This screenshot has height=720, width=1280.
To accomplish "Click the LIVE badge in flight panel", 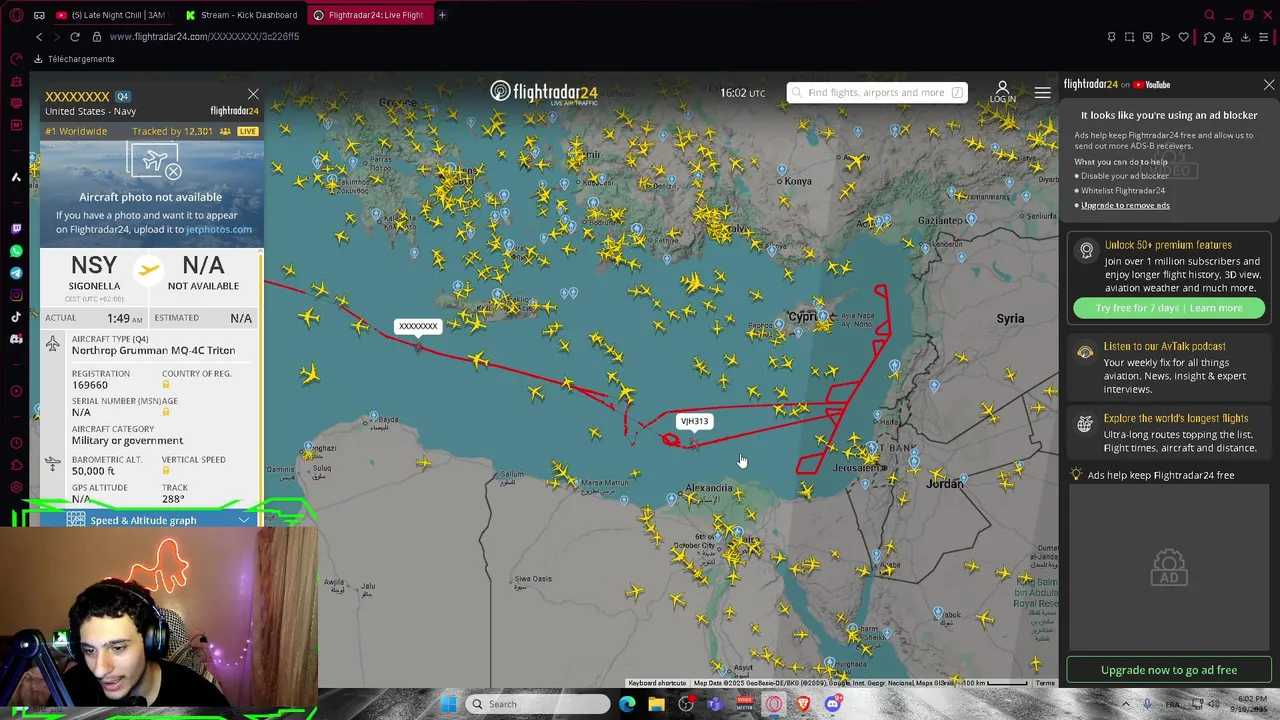I will 248,131.
